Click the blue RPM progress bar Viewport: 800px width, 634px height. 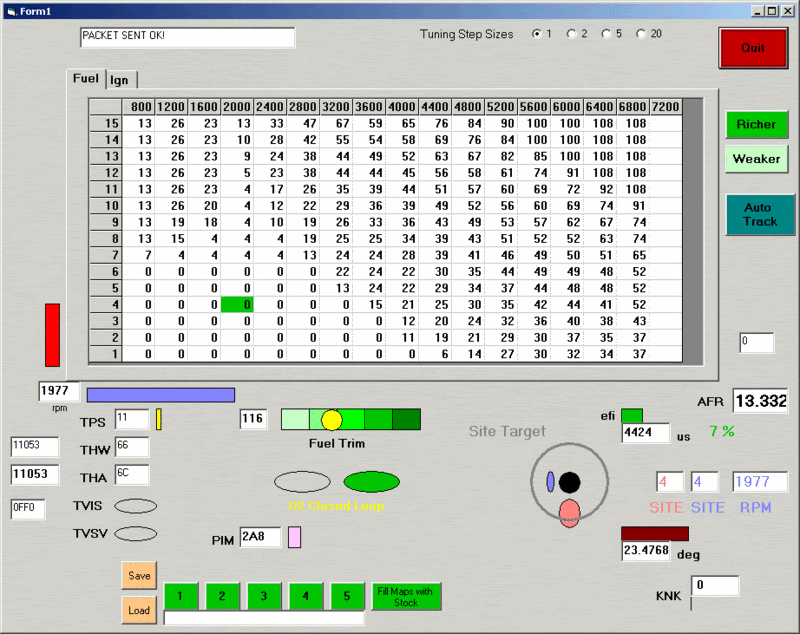pos(161,395)
